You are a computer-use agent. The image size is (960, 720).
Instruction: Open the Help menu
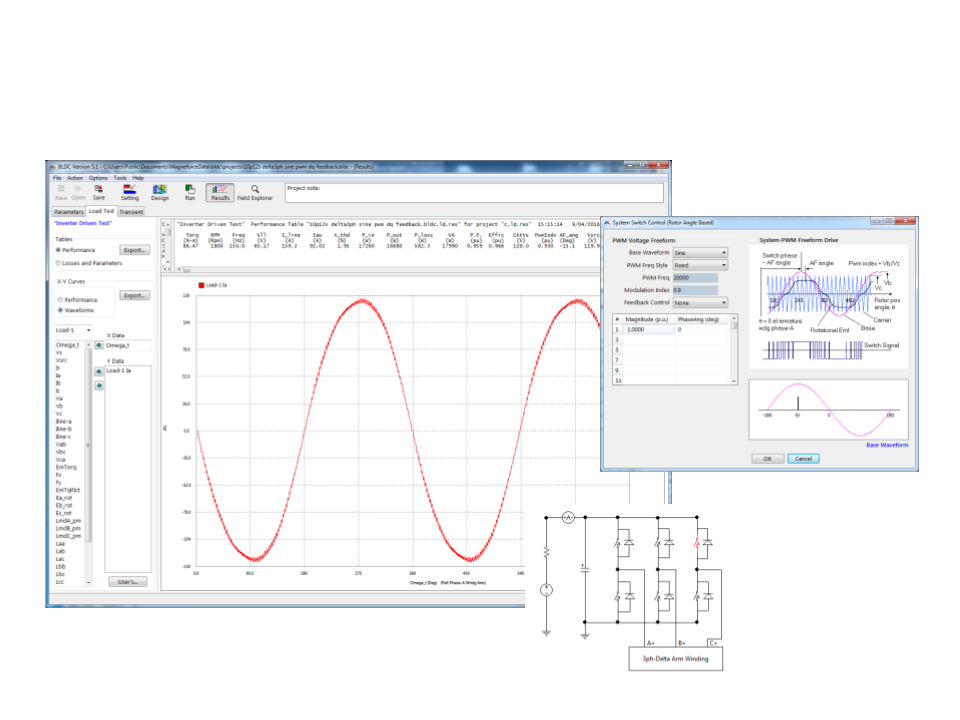point(138,178)
